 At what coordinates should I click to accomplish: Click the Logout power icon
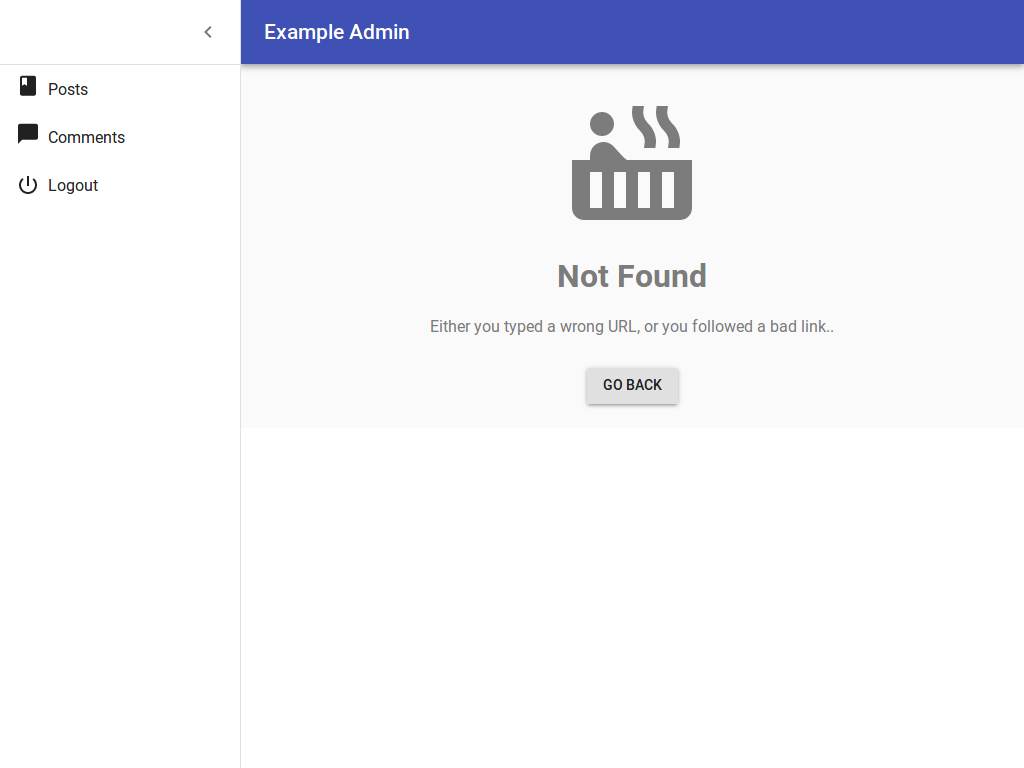click(28, 185)
